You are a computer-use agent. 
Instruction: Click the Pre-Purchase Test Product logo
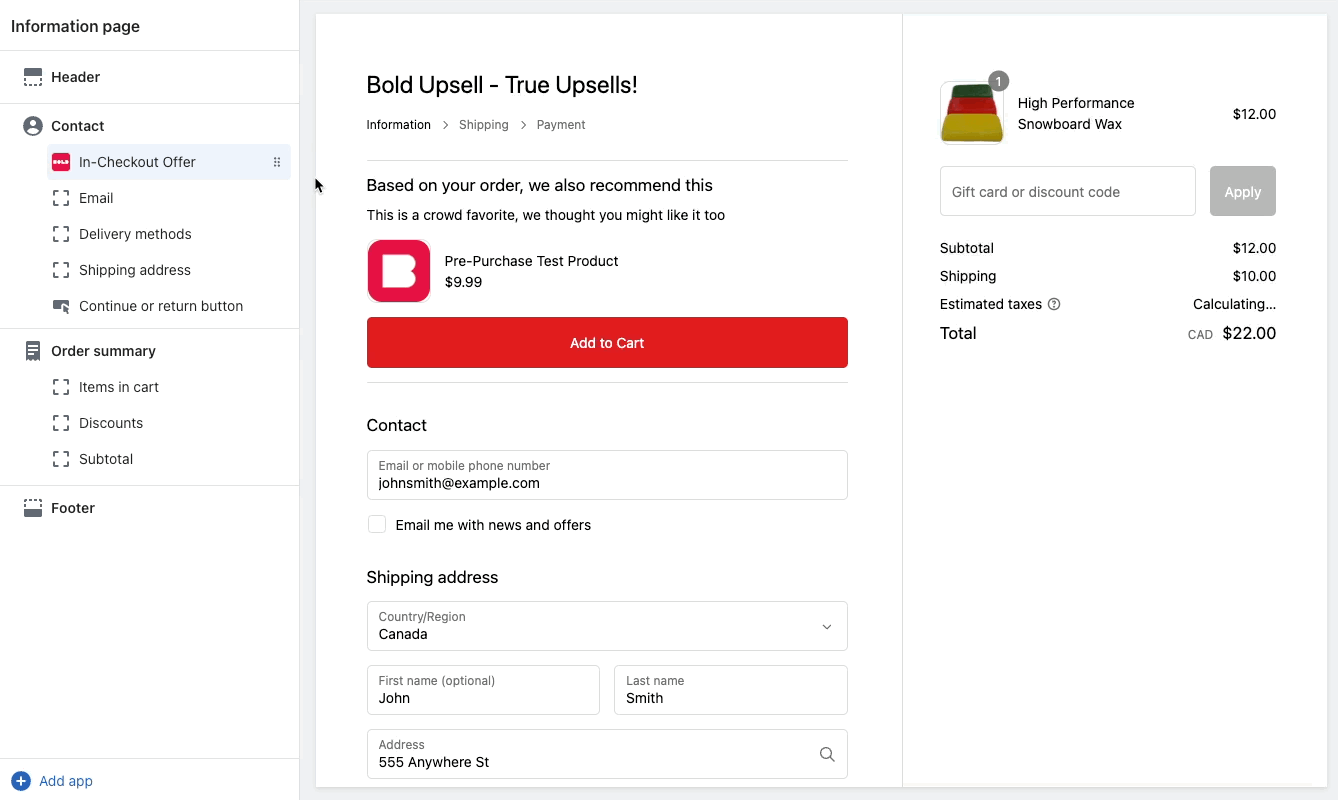click(x=399, y=271)
